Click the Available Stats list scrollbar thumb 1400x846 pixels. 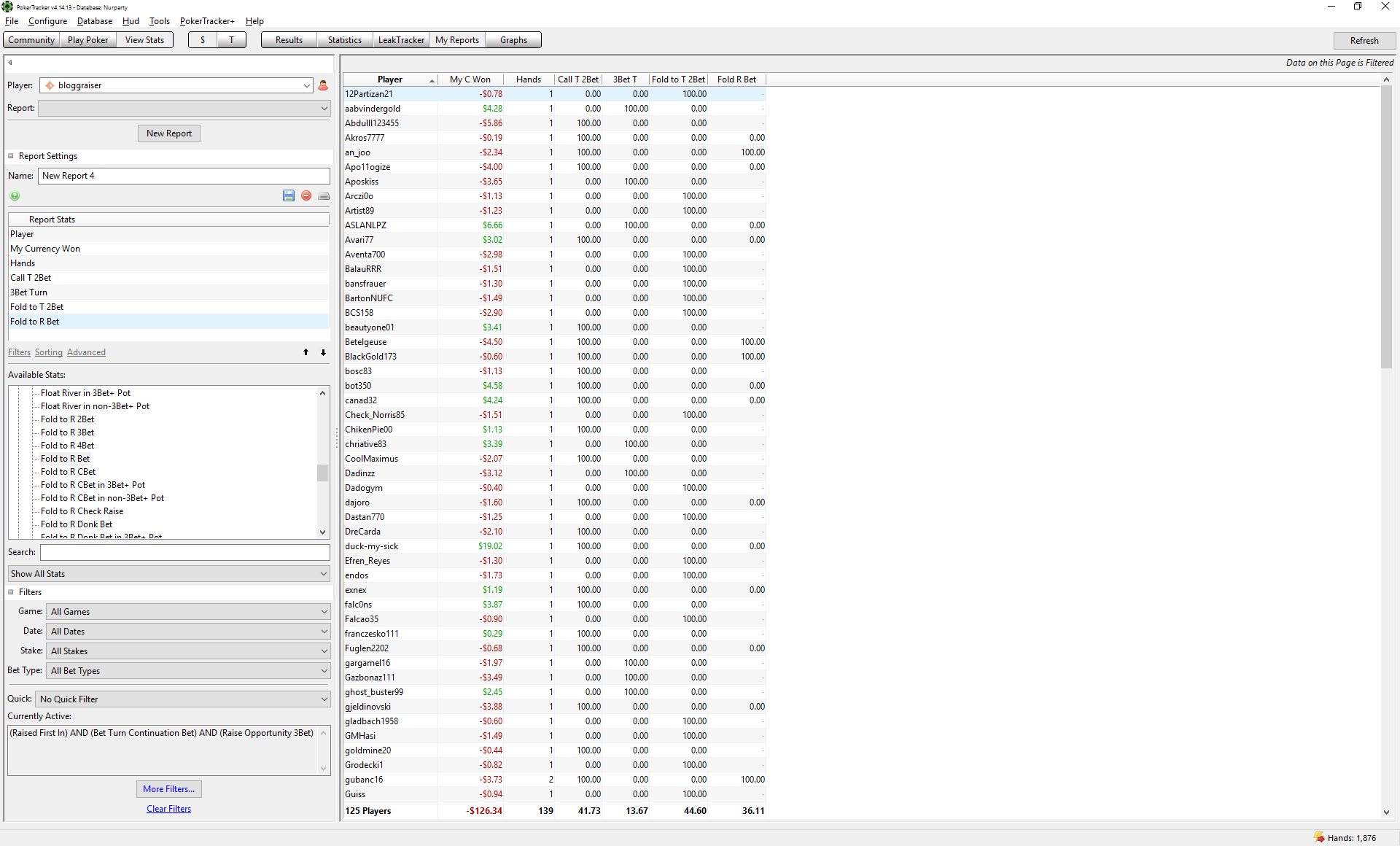click(x=322, y=473)
